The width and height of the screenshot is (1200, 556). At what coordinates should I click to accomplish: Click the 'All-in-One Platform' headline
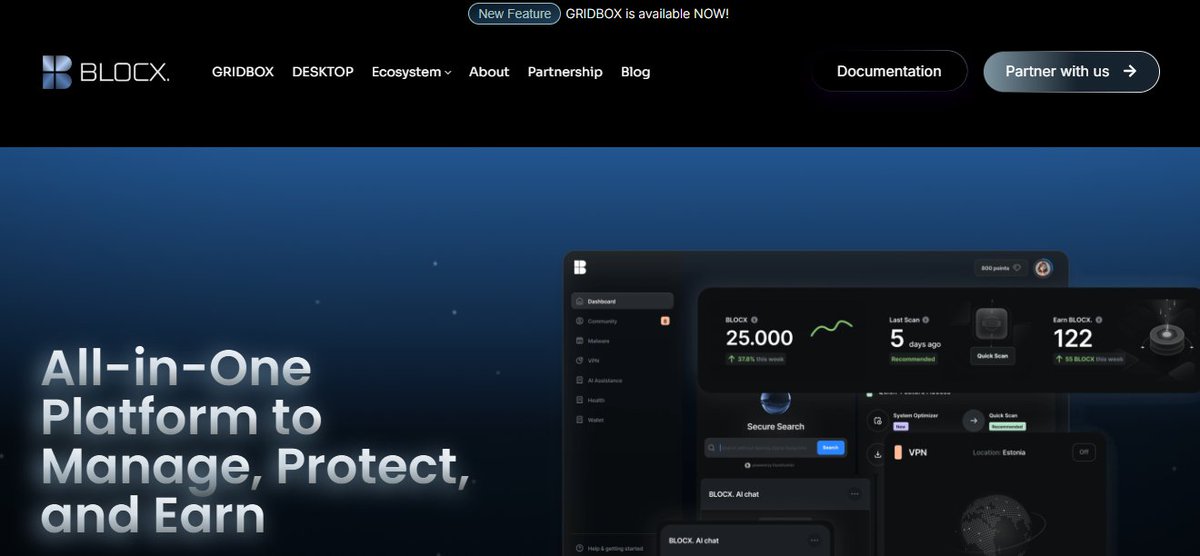[255, 441]
